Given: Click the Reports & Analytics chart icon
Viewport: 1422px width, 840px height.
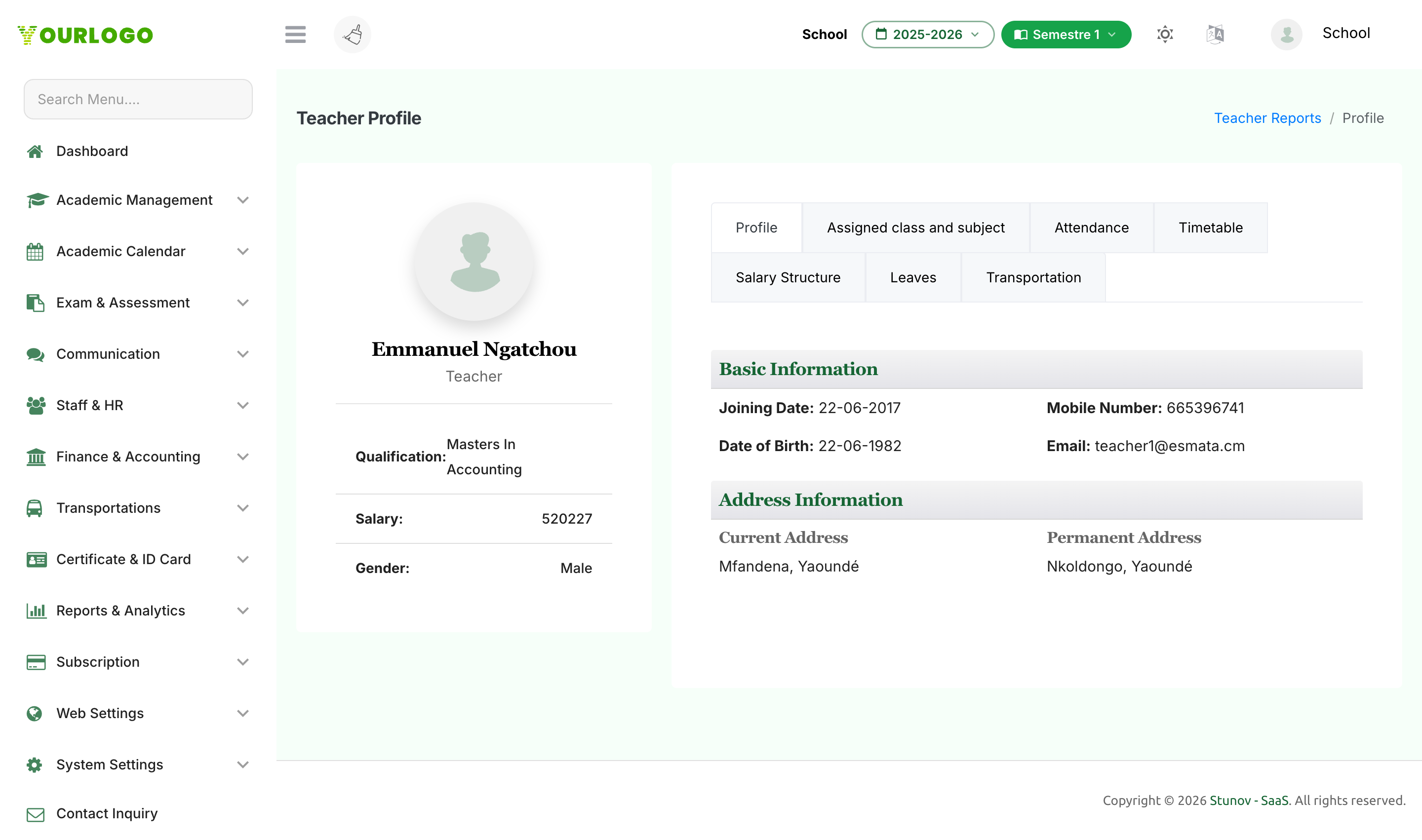Looking at the screenshot, I should (36, 611).
